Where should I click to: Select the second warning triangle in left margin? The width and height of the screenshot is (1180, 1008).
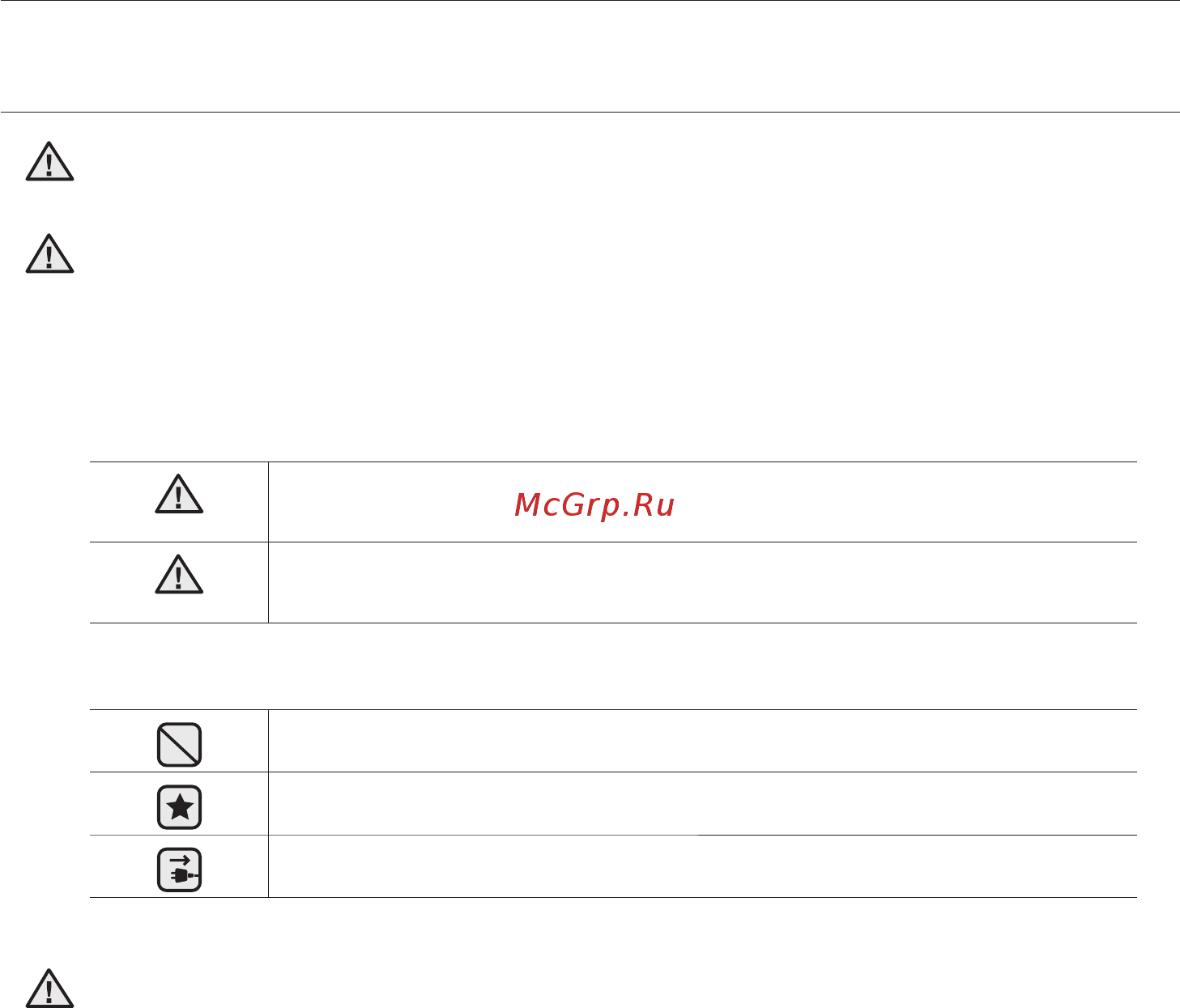tap(49, 253)
